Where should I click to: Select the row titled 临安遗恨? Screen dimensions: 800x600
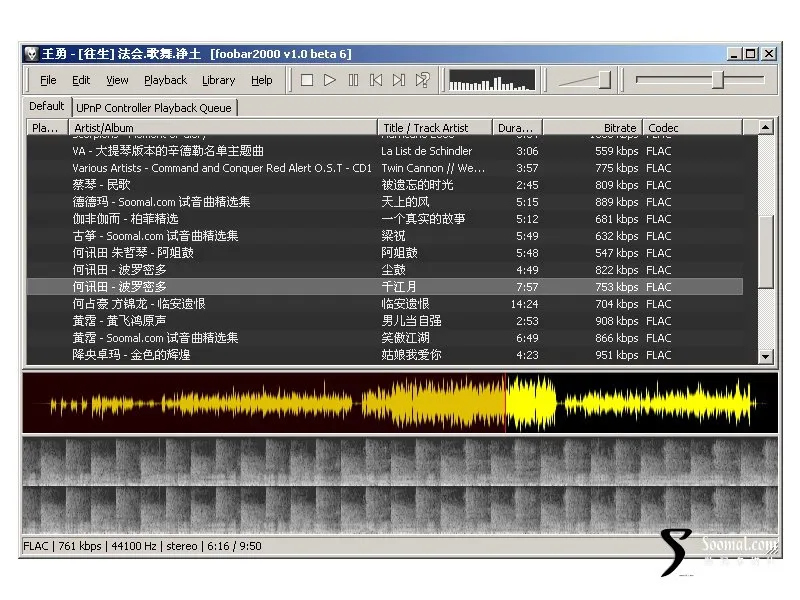pos(385,304)
